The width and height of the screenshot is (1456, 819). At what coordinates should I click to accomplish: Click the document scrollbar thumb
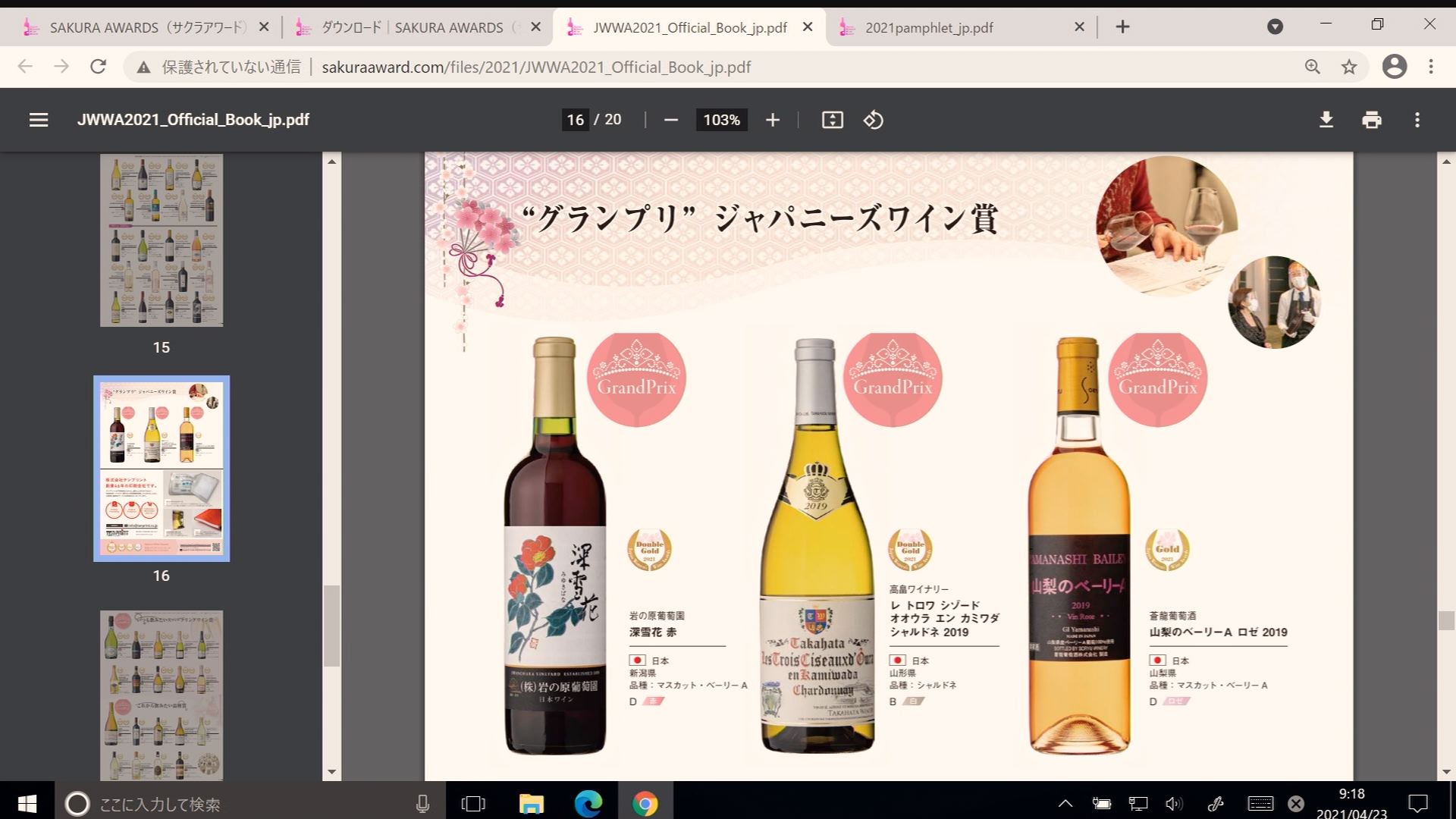pyautogui.click(x=1446, y=620)
